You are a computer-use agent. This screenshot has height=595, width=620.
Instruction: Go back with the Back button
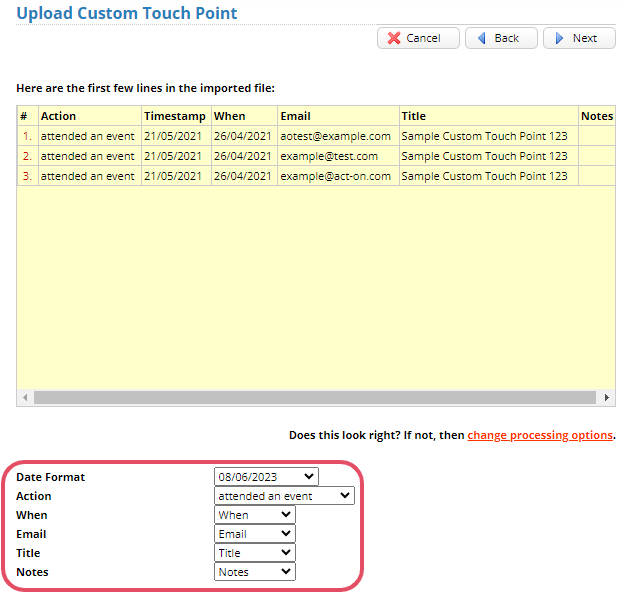point(501,38)
